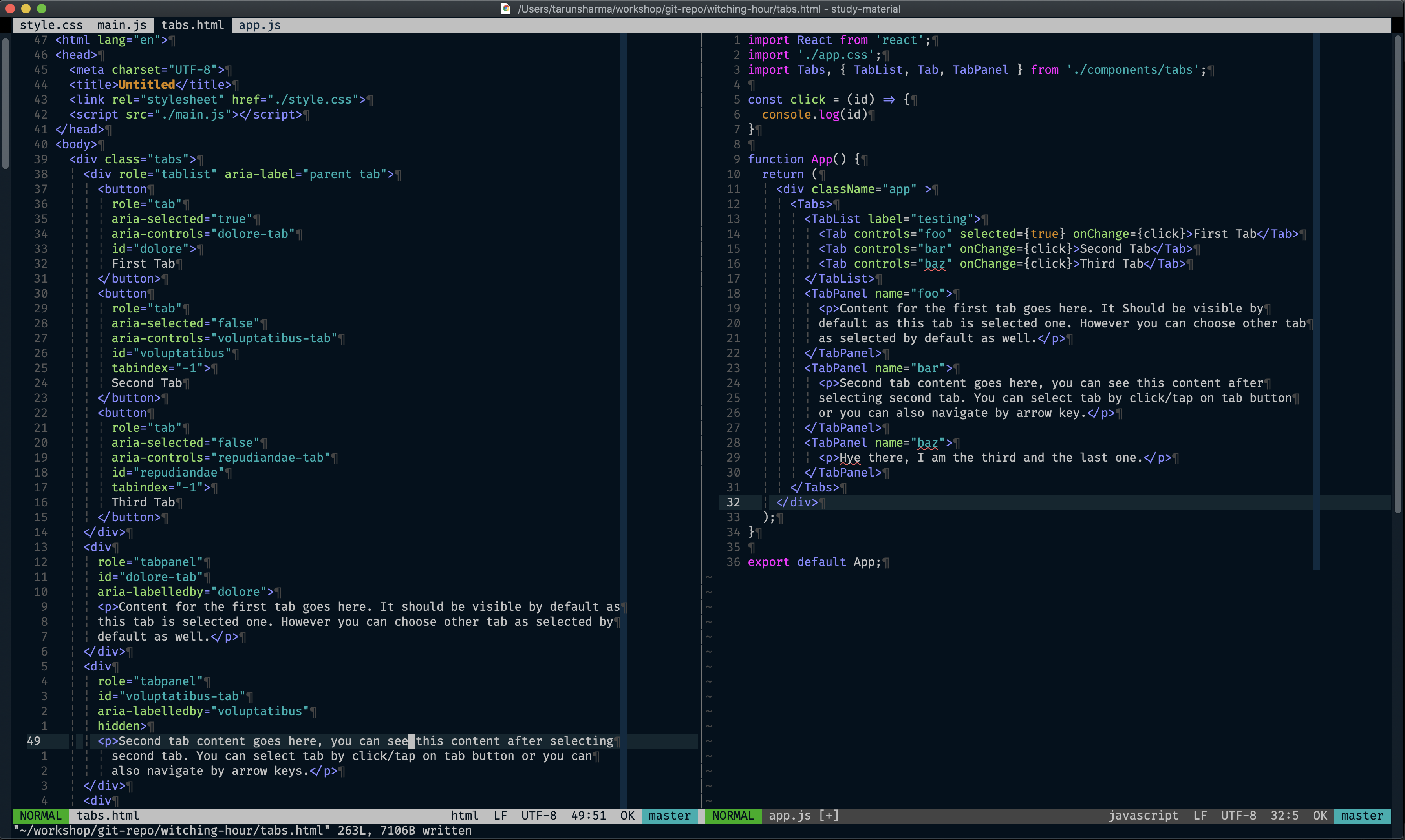The height and width of the screenshot is (840, 1405).
Task: Click line number 32 in app.js gutter
Action: [x=733, y=503]
